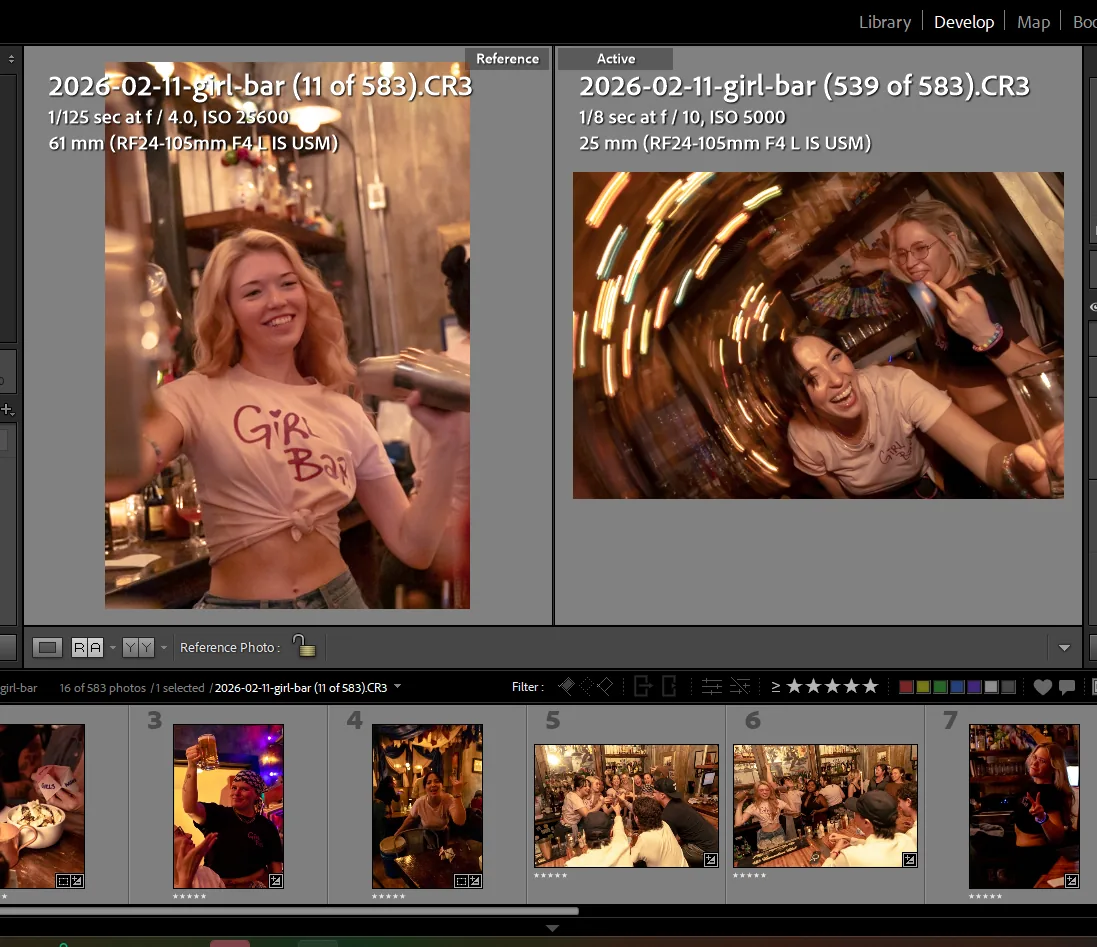1097x947 pixels.
Task: Open the Map module
Action: tap(1033, 21)
